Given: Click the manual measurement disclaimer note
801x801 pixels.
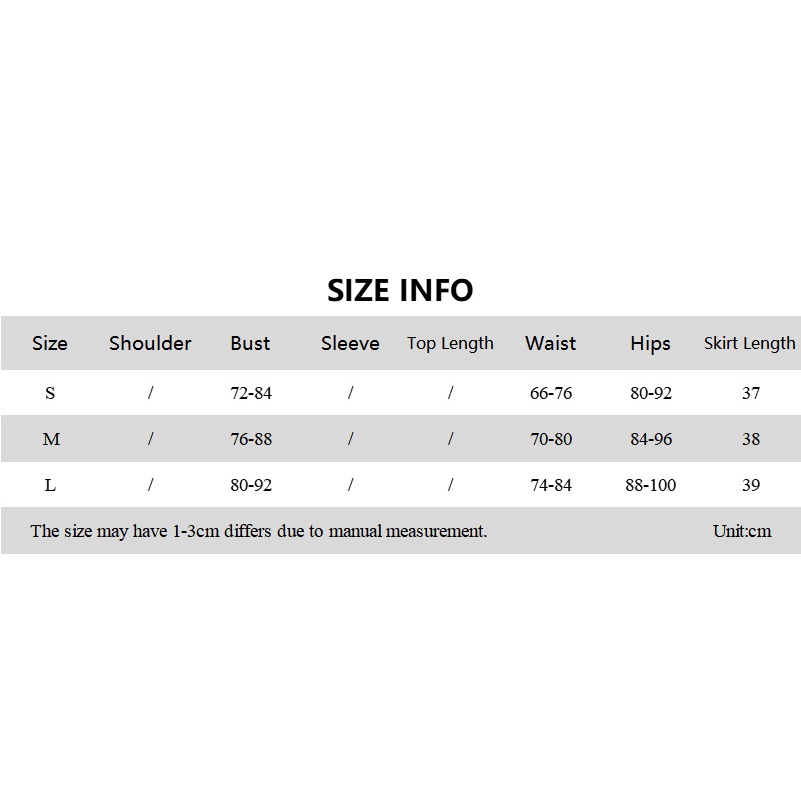Looking at the screenshot, I should point(259,531).
